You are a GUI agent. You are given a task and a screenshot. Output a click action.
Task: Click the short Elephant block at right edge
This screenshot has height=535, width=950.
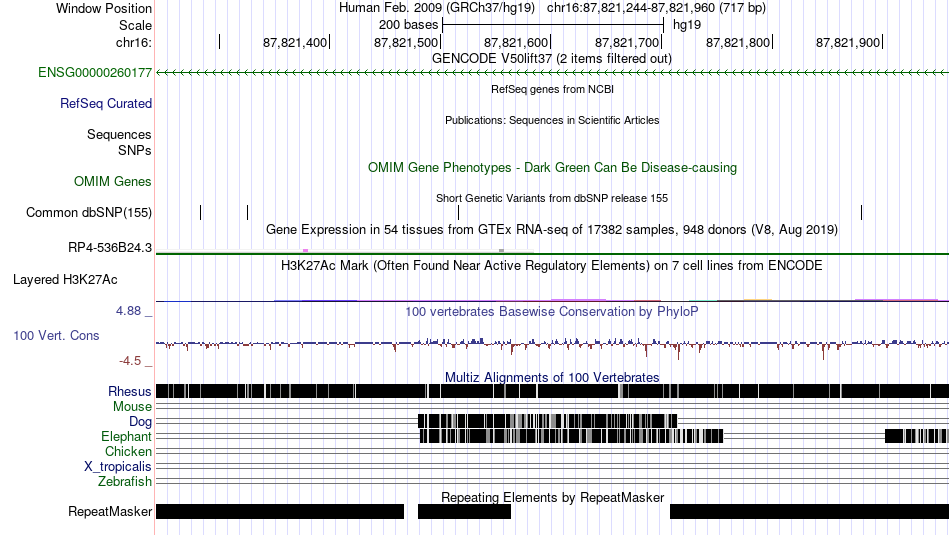point(917,436)
